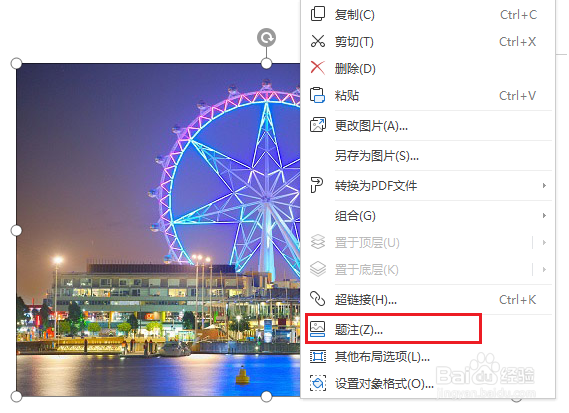Click the PDF convert icon
This screenshot has height=413, width=569.
pos(316,185)
